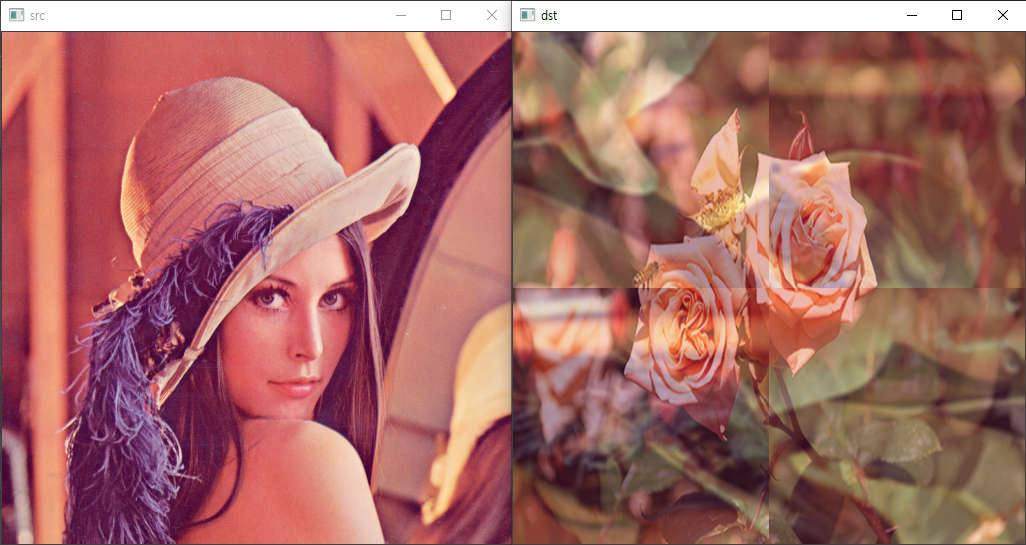Close the src window

click(492, 15)
